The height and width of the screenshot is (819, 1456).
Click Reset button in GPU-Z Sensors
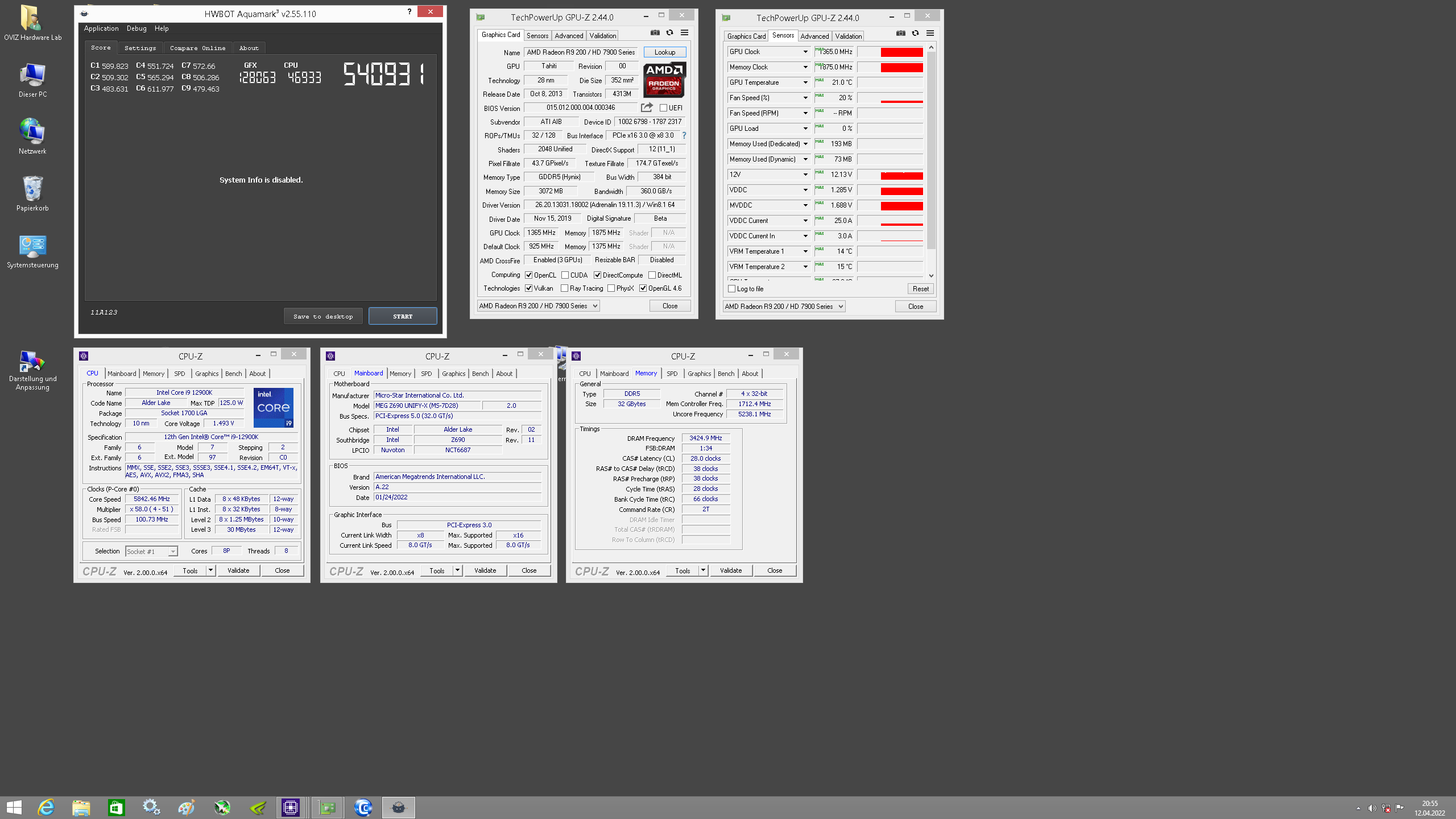pyautogui.click(x=920, y=289)
